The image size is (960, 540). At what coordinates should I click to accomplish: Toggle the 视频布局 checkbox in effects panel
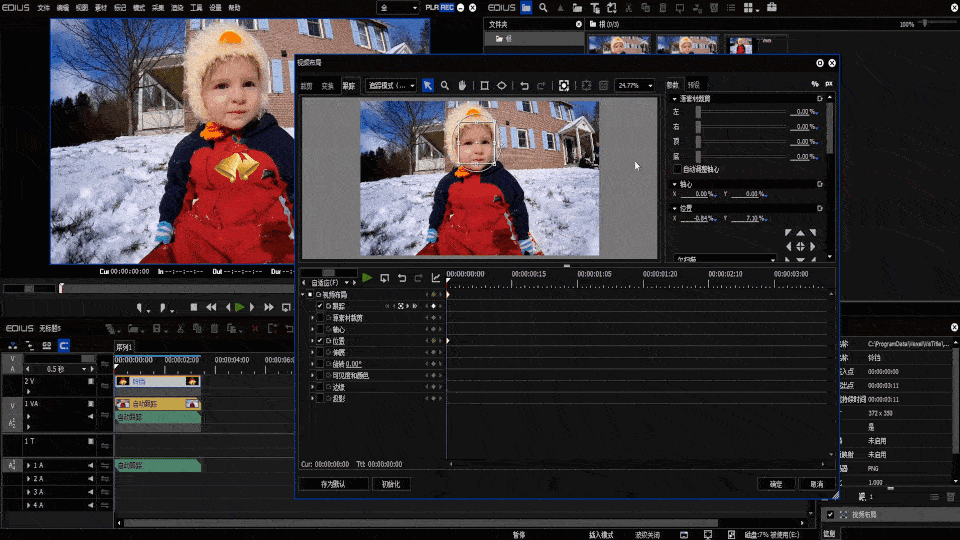[x=830, y=515]
